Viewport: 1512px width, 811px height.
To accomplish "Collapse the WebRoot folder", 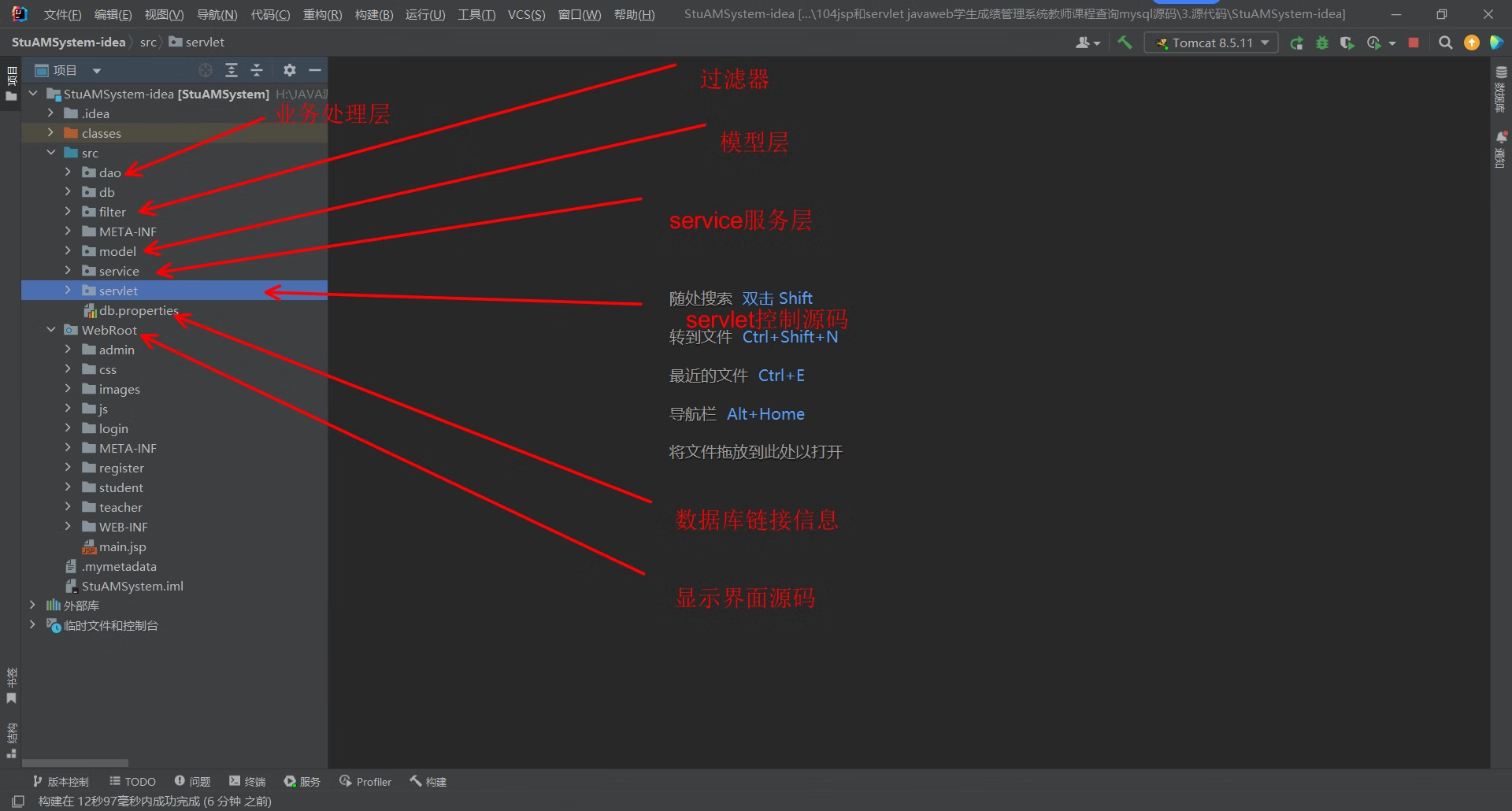I will coord(51,330).
